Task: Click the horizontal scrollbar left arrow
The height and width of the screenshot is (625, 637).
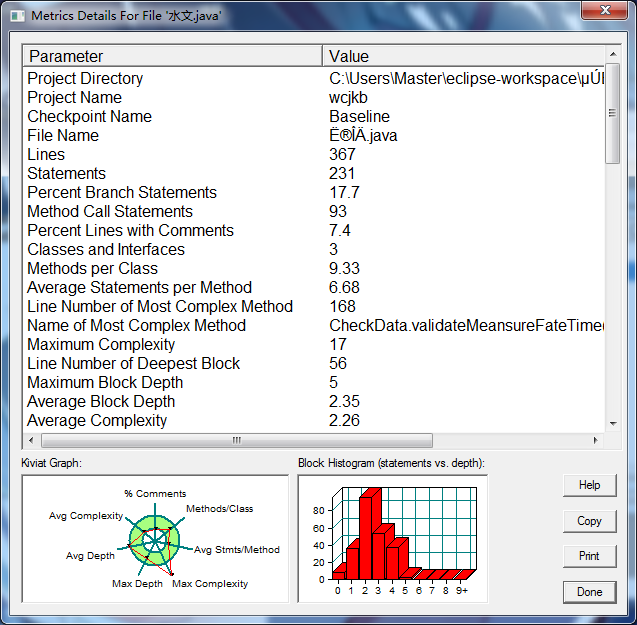Action: (31, 440)
